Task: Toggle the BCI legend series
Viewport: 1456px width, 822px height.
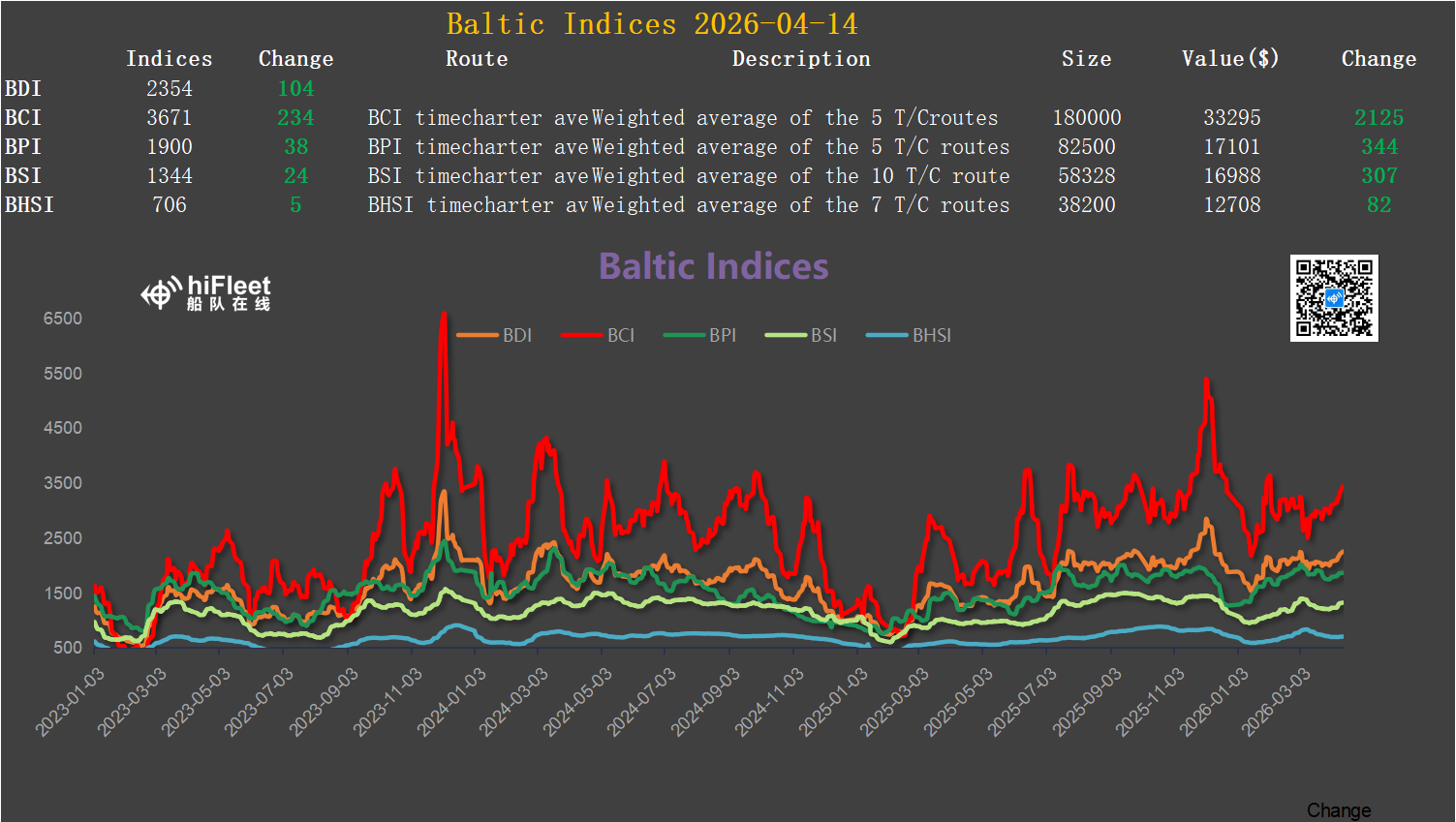Action: 599,335
